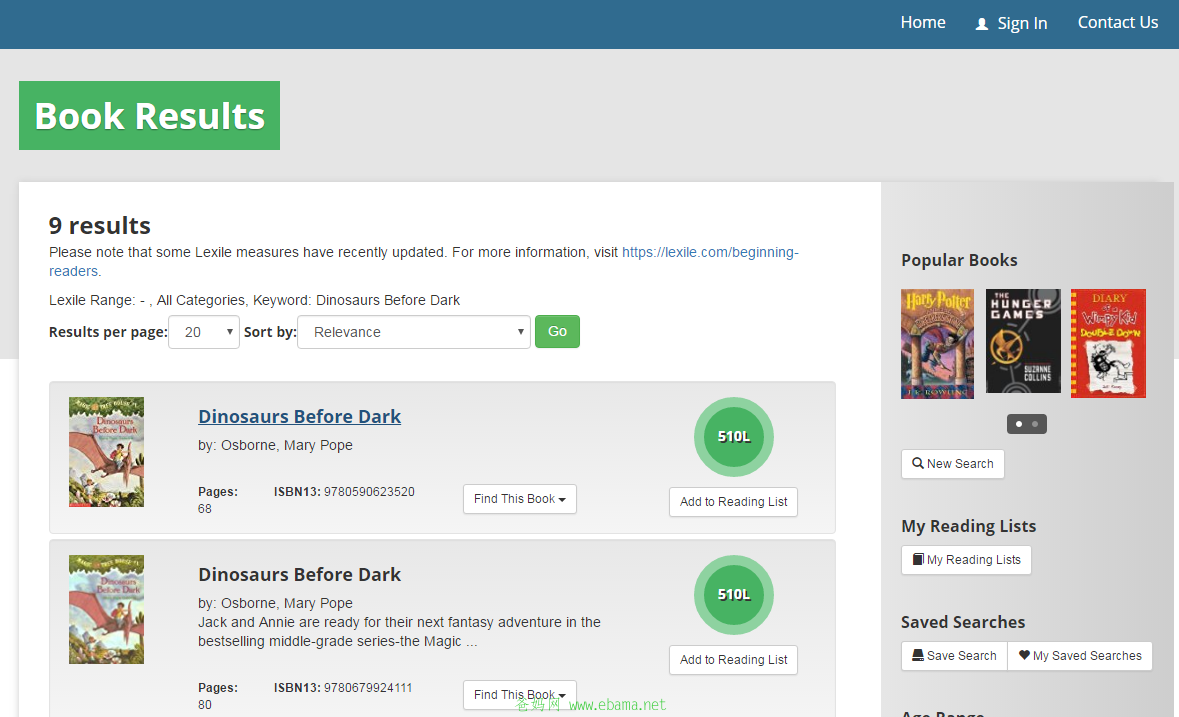Expand Find This Book for 68-page edition
The height and width of the screenshot is (717, 1179).
pos(520,499)
